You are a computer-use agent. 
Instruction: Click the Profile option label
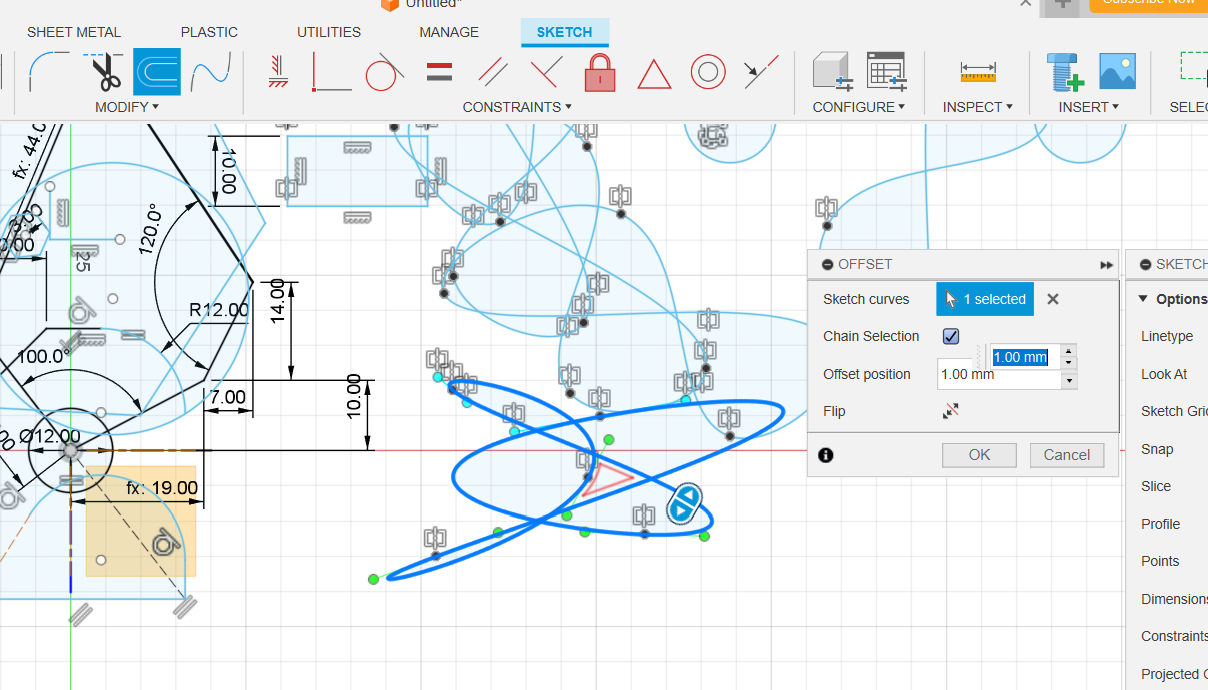pyautogui.click(x=1160, y=524)
